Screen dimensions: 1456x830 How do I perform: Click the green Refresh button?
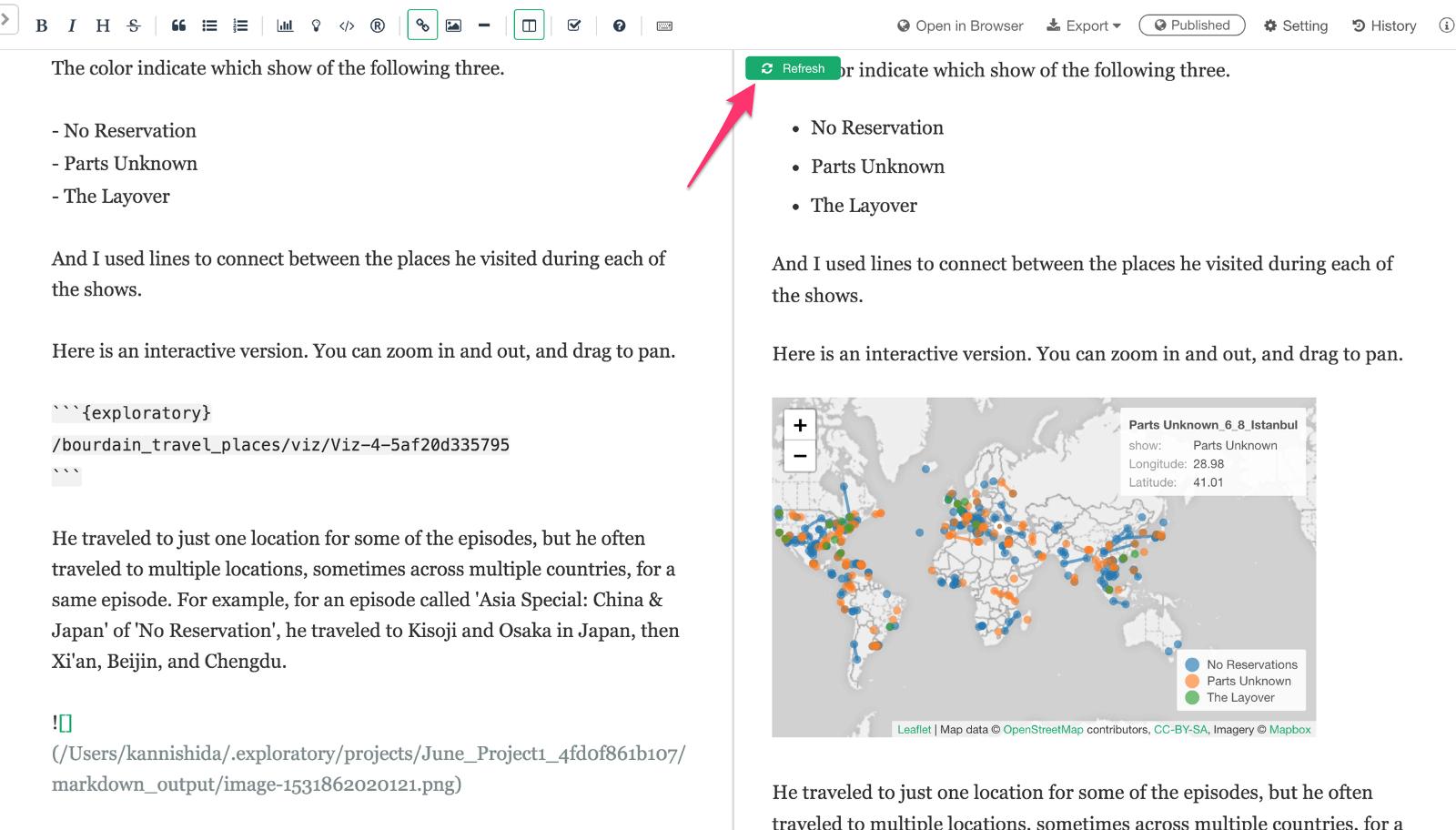(x=793, y=68)
